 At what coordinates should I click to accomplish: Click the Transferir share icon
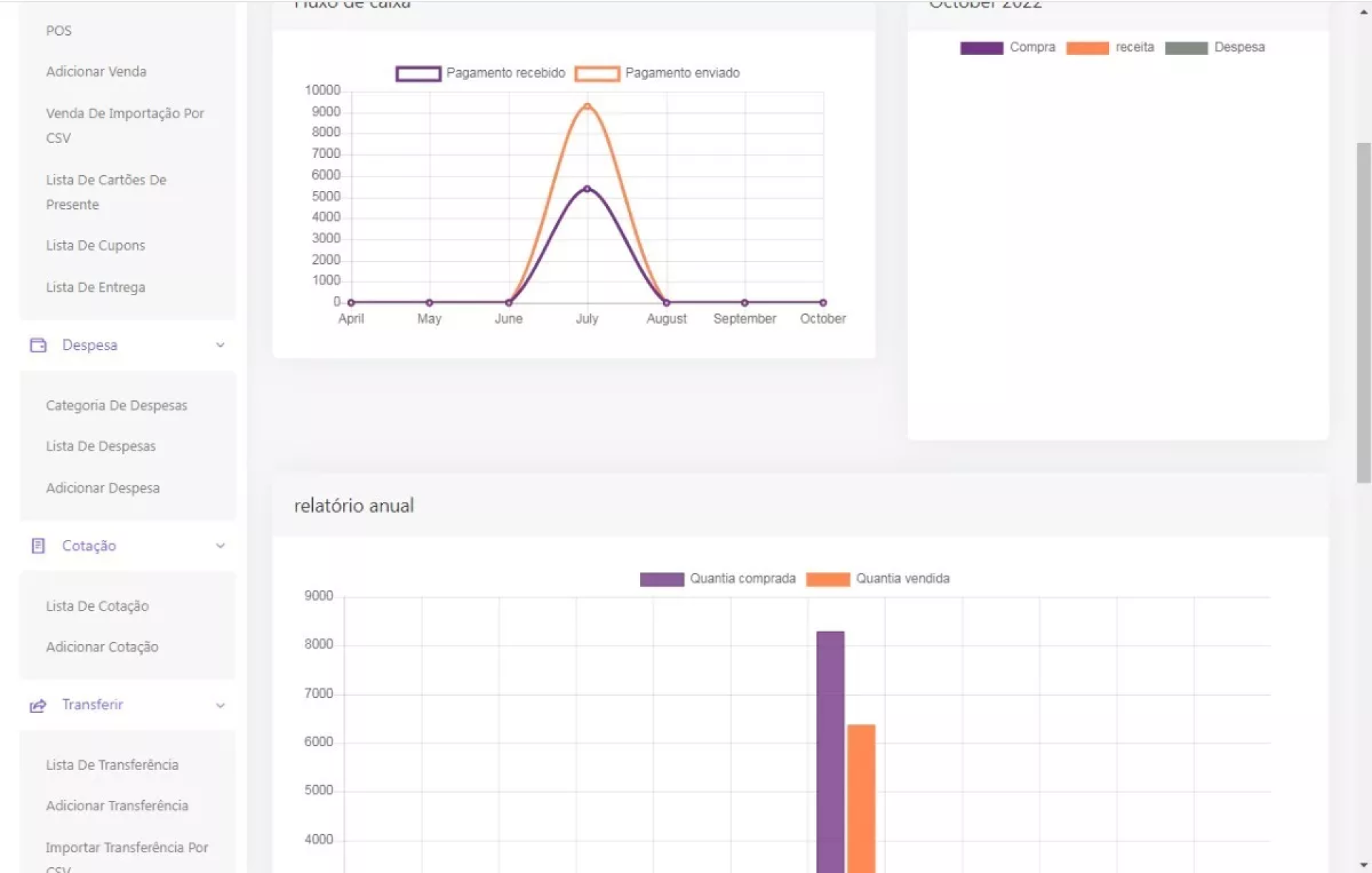[38, 706]
